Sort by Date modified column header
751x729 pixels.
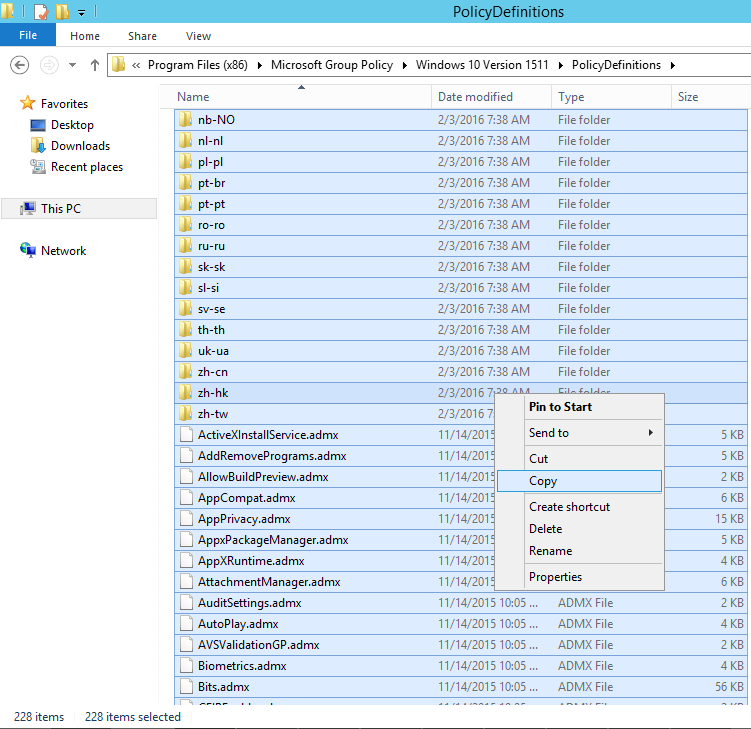(x=492, y=97)
